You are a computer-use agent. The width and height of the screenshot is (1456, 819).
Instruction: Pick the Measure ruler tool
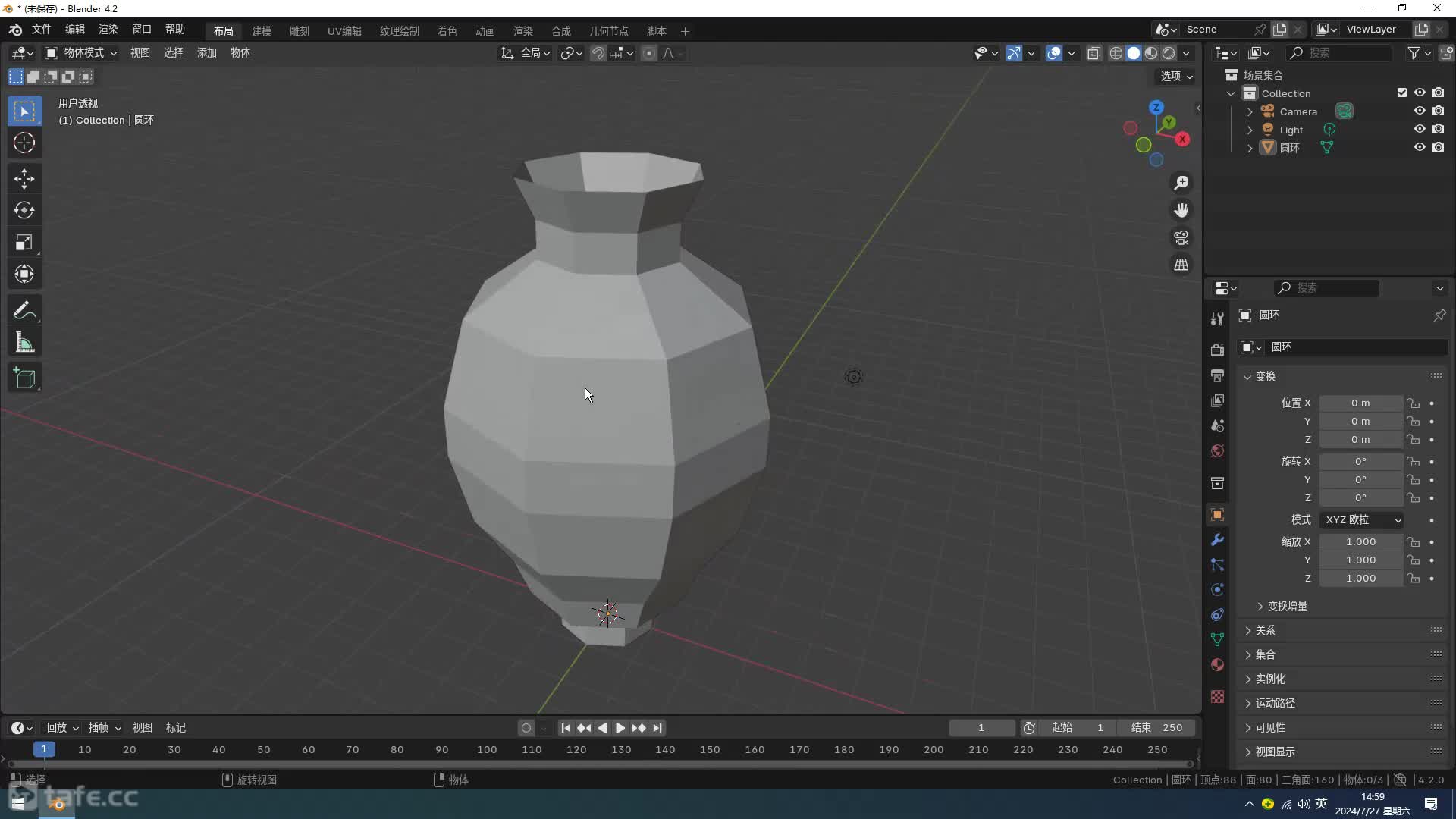(x=24, y=343)
